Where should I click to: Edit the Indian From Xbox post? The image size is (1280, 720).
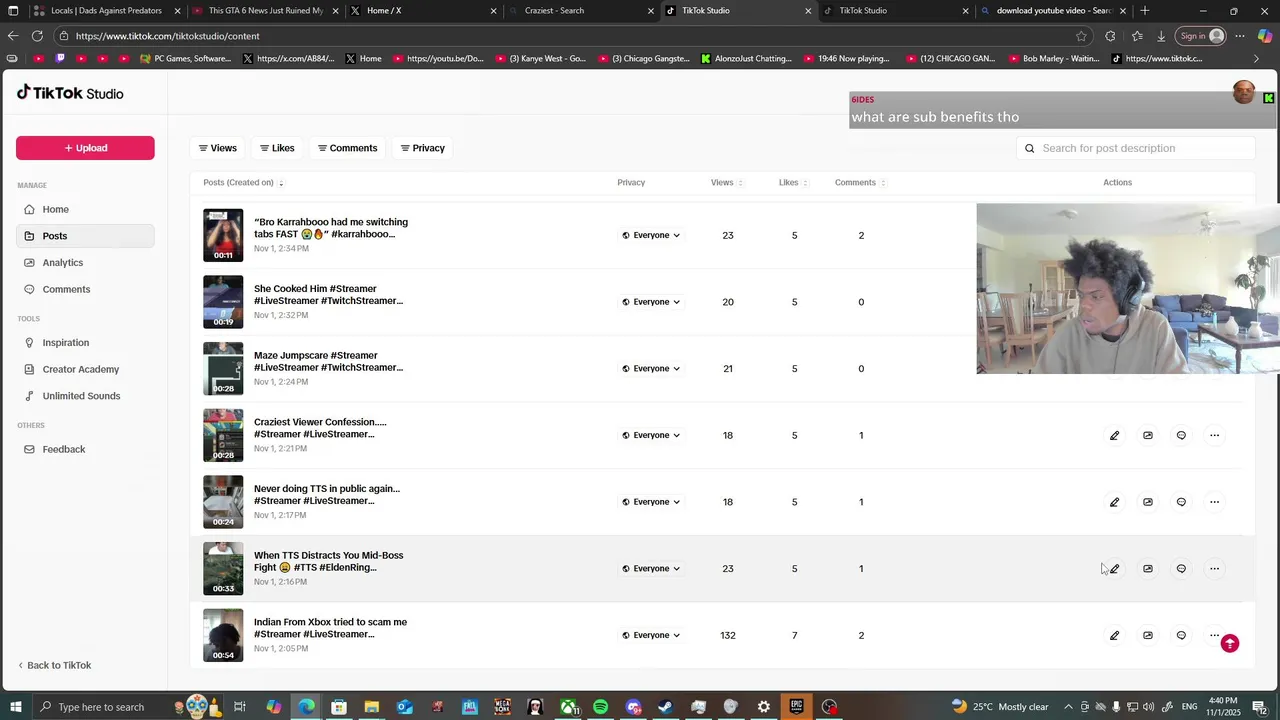(1114, 635)
